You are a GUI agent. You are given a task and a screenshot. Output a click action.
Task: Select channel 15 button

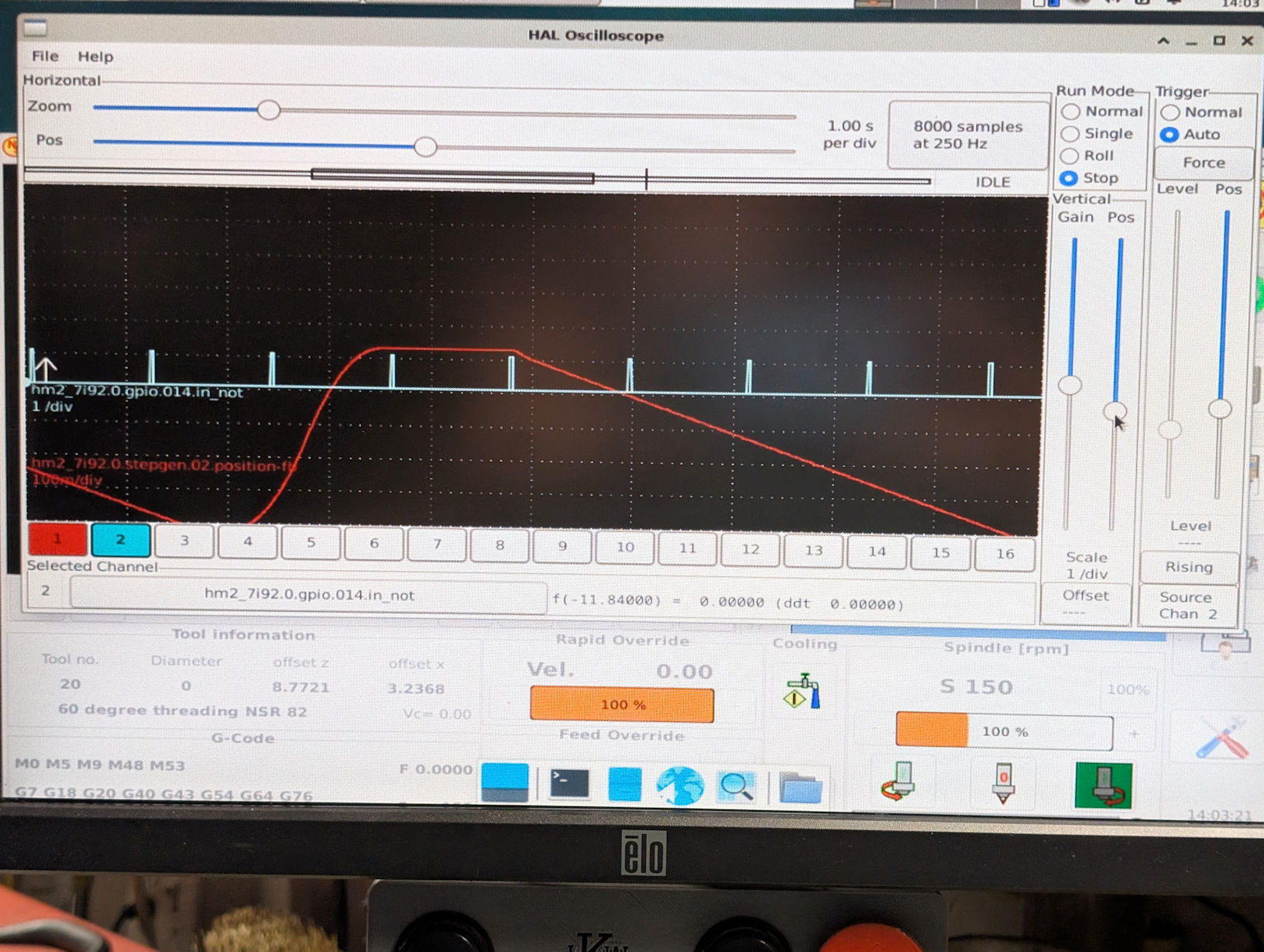[x=940, y=552]
